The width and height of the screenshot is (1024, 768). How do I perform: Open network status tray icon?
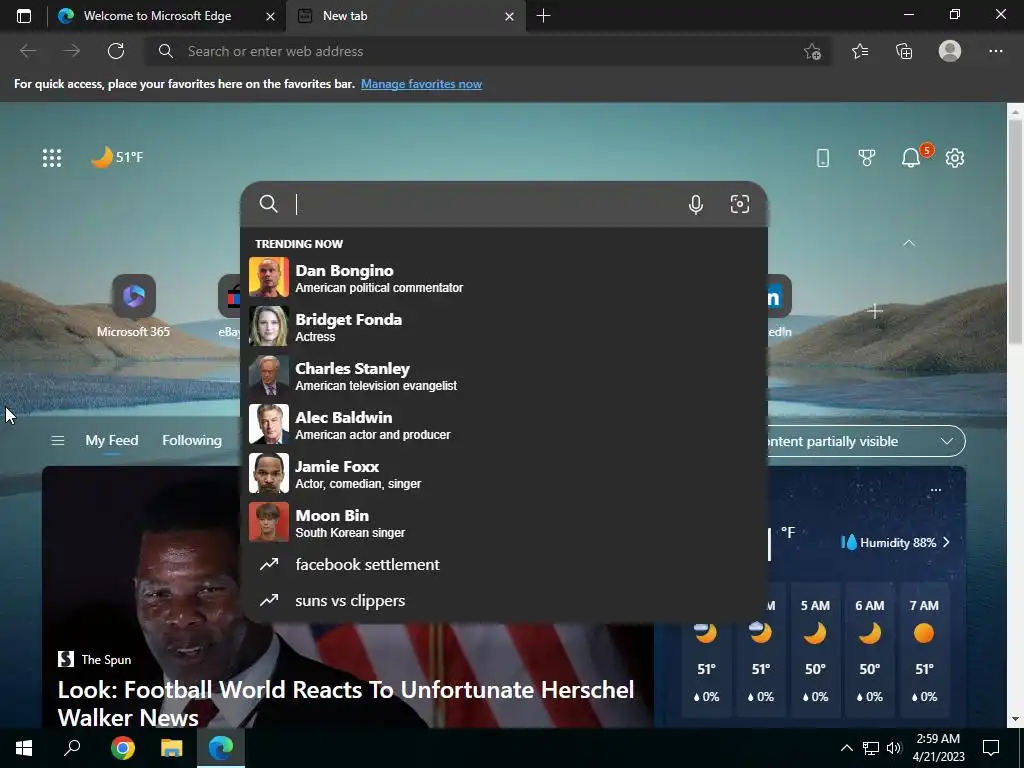click(871, 748)
